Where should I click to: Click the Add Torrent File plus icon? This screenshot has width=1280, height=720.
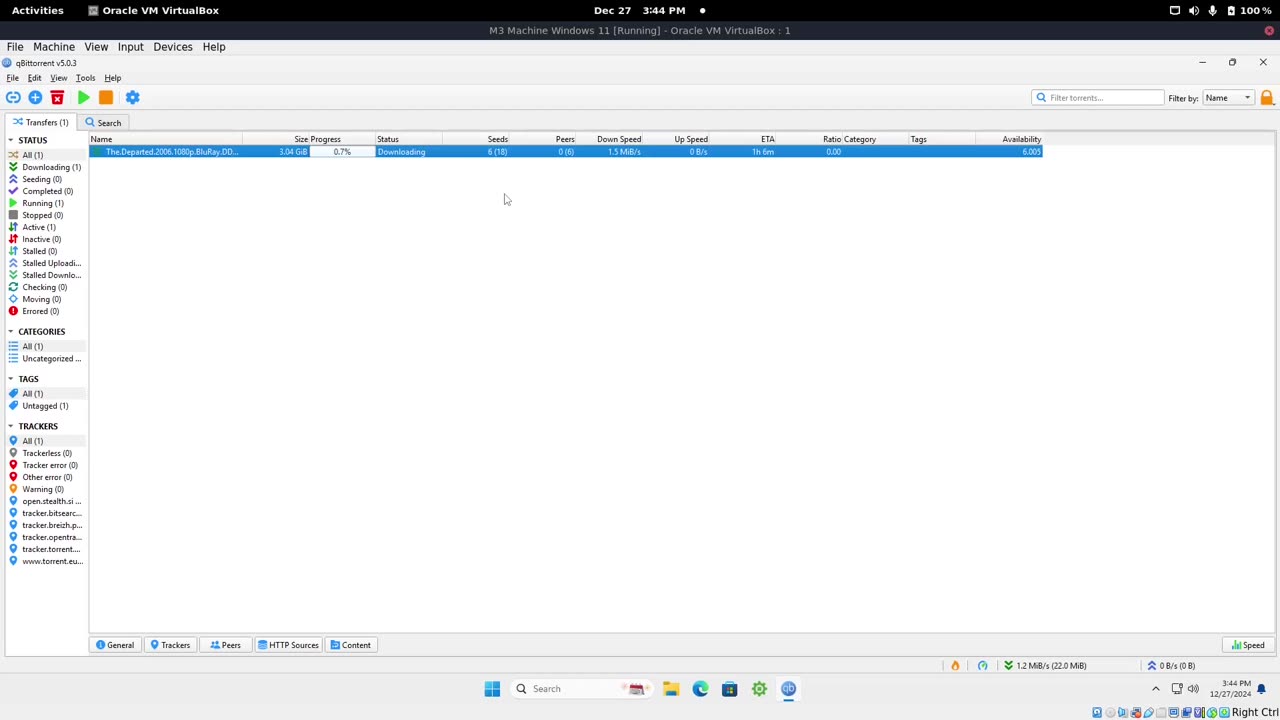35,97
